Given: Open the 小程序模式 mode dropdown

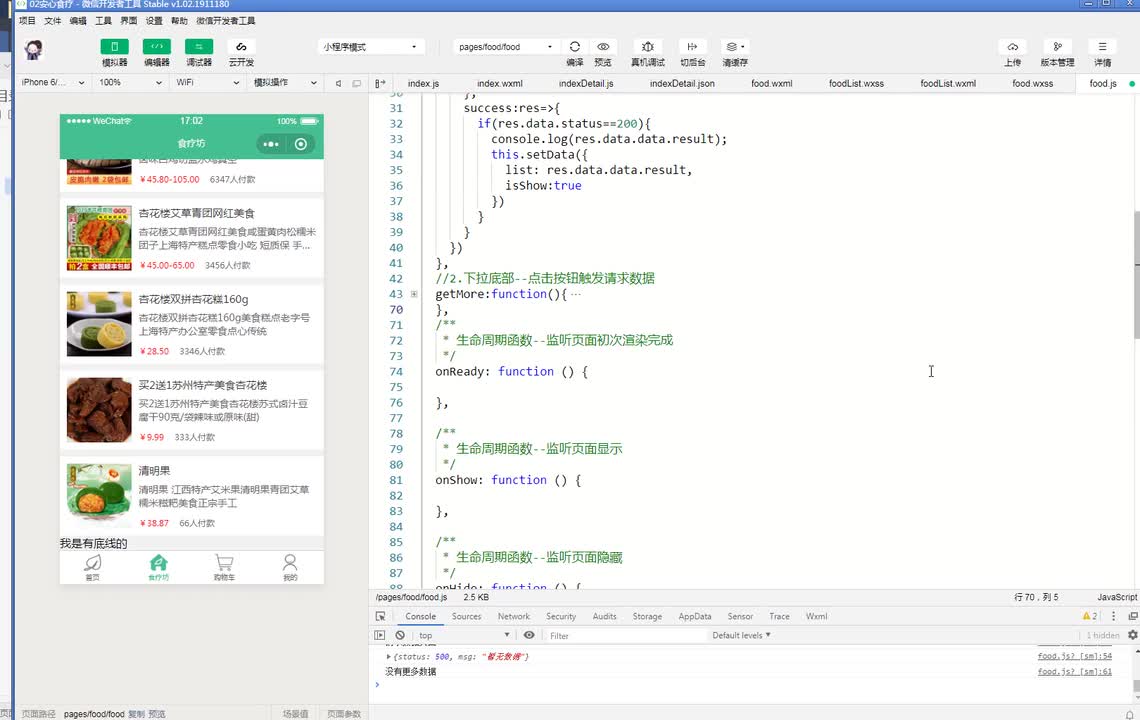Looking at the screenshot, I should pyautogui.click(x=370, y=47).
